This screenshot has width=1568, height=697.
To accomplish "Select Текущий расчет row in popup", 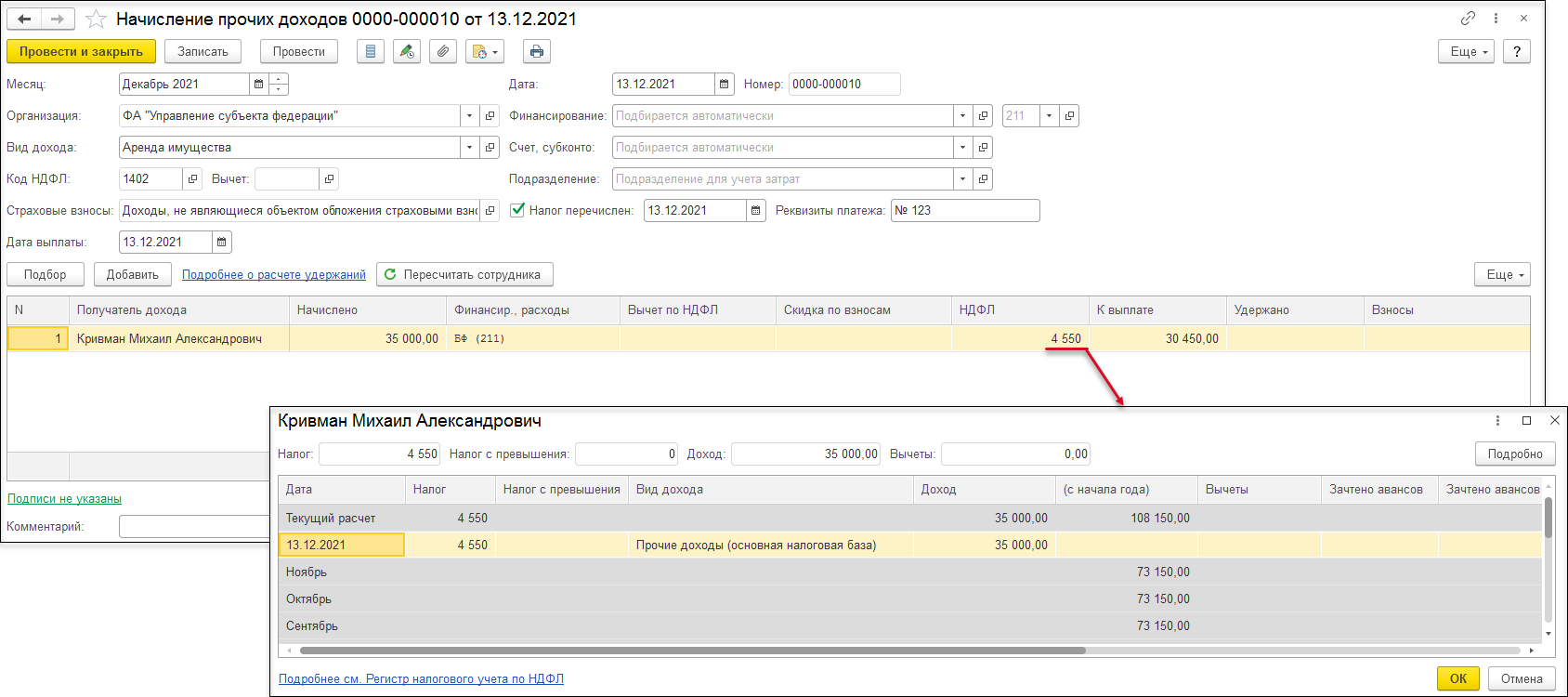I will pyautogui.click(x=910, y=519).
